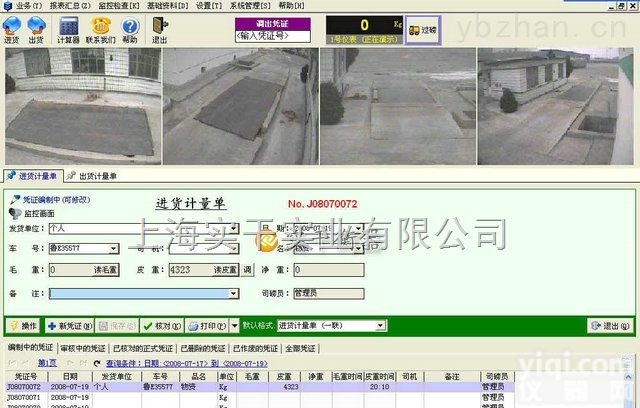640x408 pixels.
Task: Select row J08070072 in voucher table
Action: click(259, 386)
